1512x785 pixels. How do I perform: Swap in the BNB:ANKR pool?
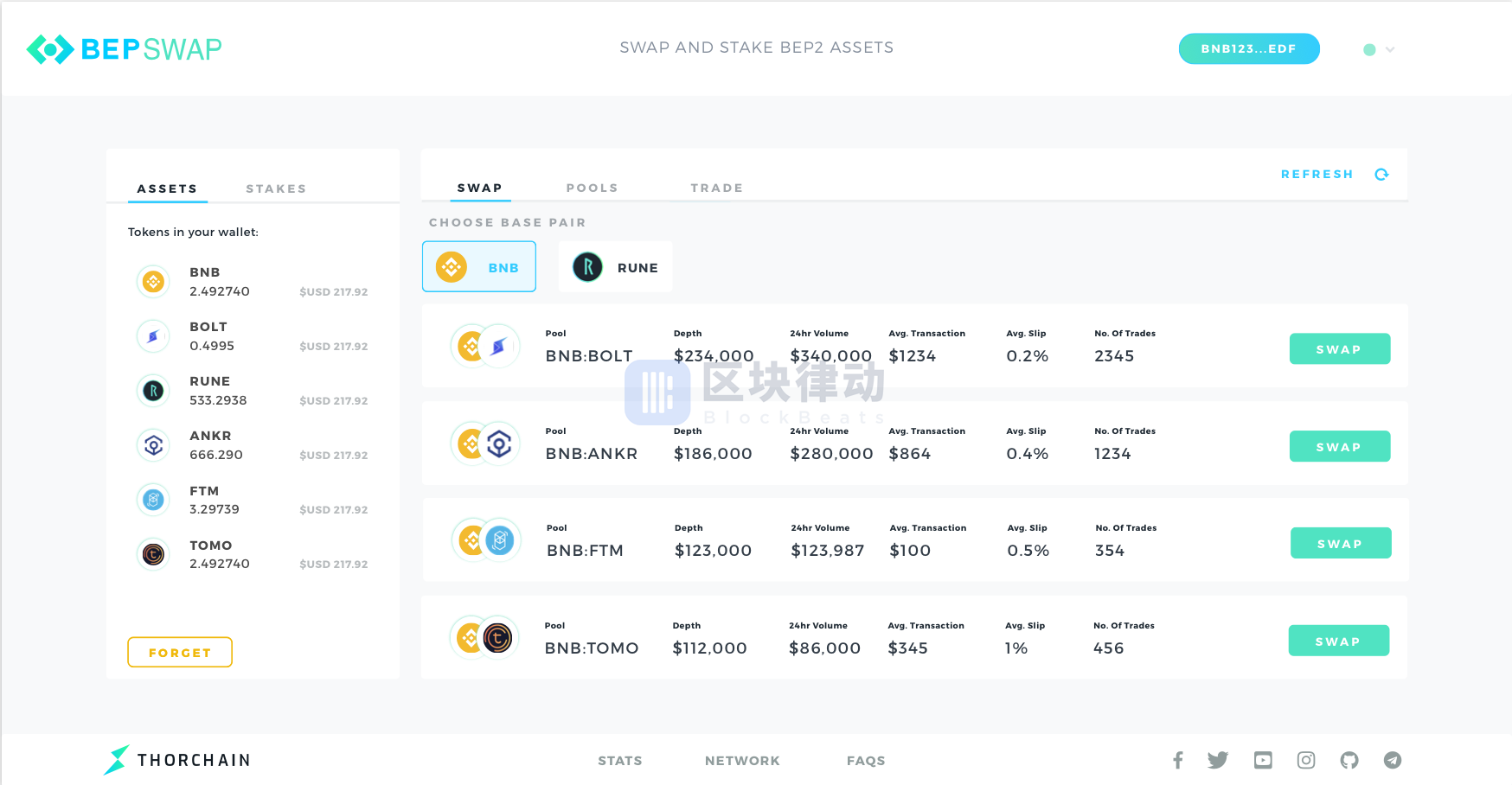[1340, 446]
